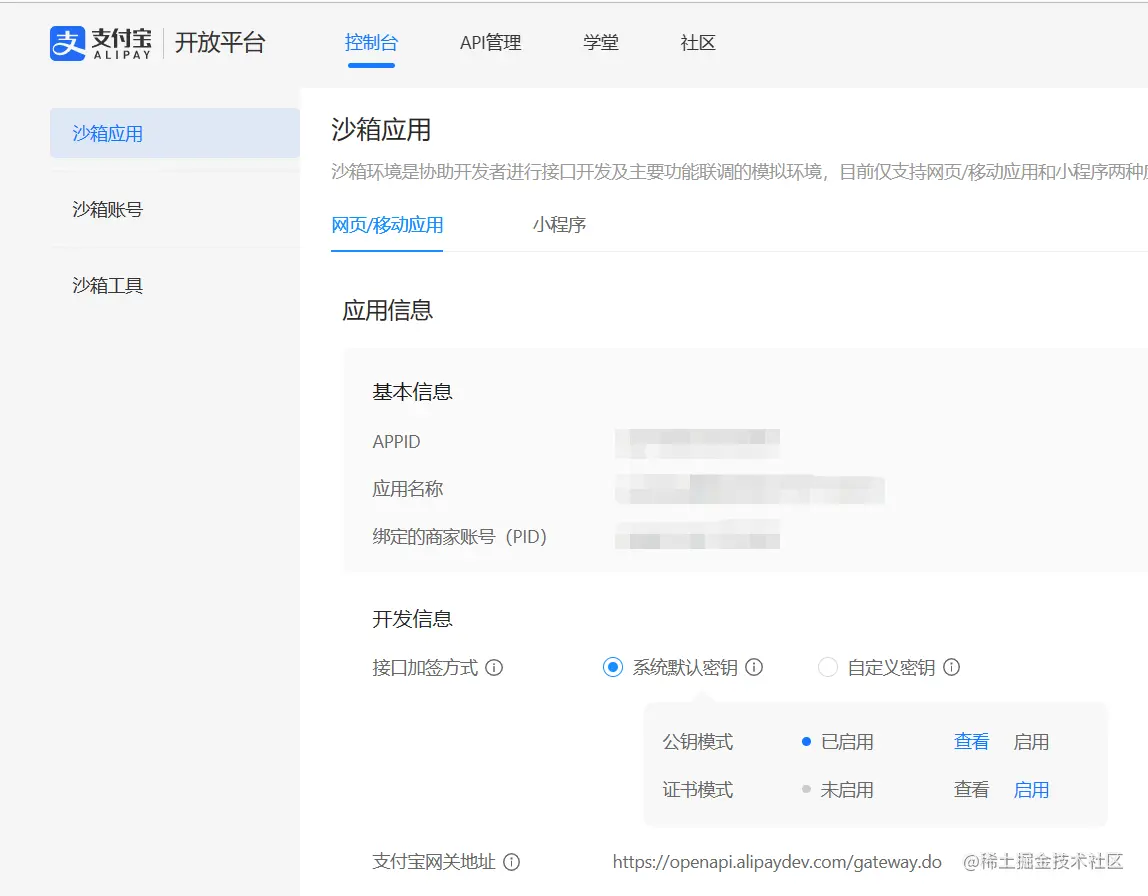
Task: Select the 系统默认密钥 radio button
Action: (613, 668)
